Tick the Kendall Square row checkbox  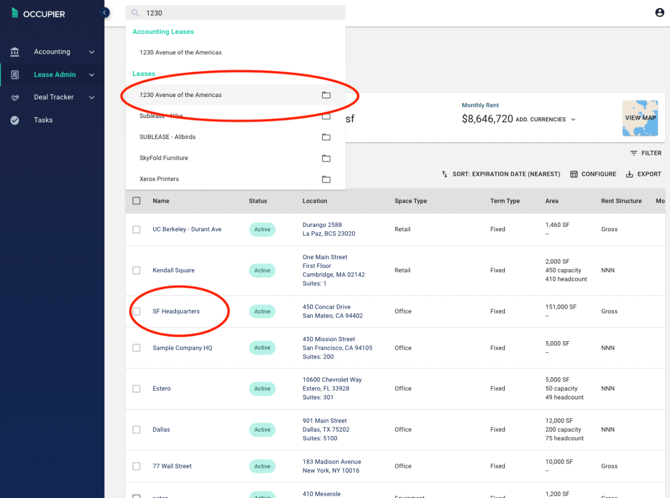pos(137,270)
